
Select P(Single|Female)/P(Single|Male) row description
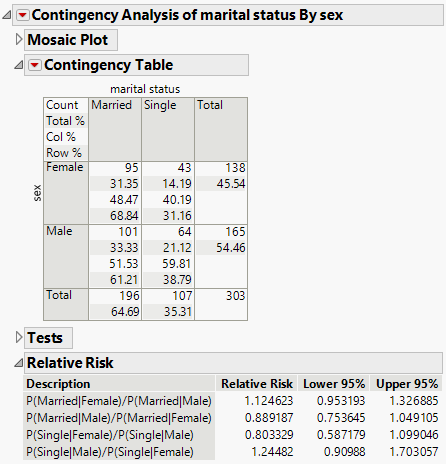[110, 435]
